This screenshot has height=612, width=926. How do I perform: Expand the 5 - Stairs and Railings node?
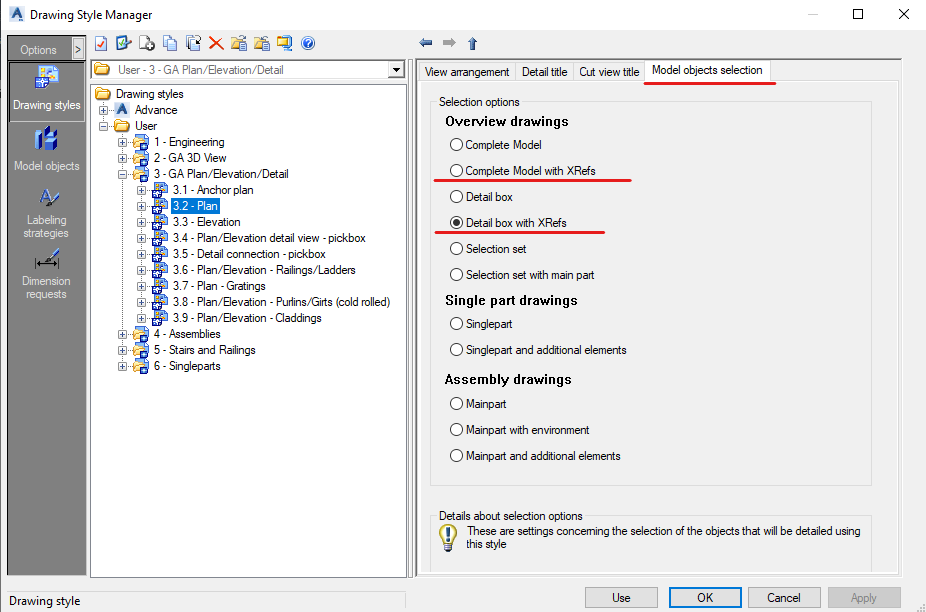(122, 350)
